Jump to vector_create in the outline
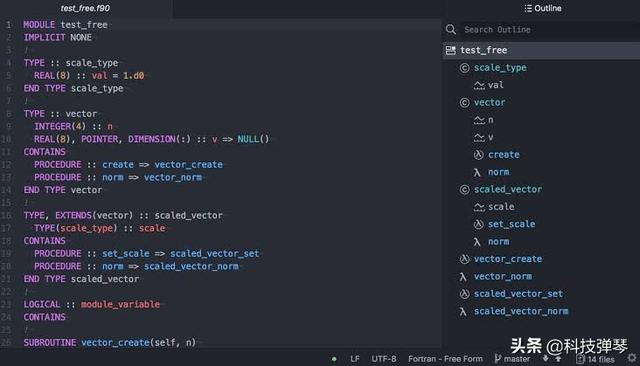Viewport: 640px width, 366px height. [x=508, y=259]
